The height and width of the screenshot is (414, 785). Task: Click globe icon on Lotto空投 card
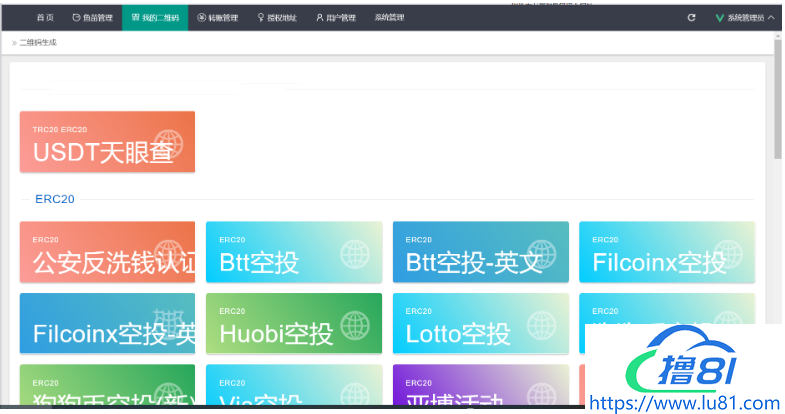click(x=542, y=326)
